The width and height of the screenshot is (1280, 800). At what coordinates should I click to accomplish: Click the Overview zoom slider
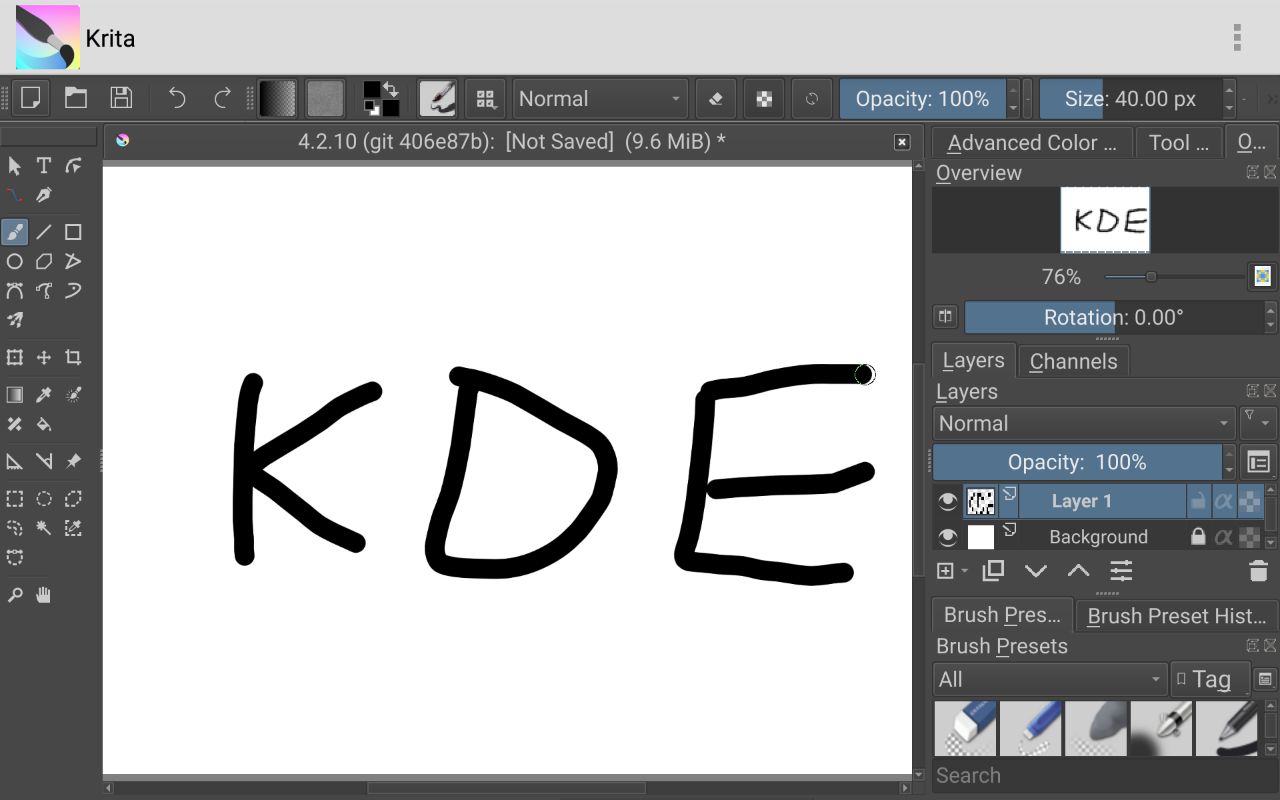[x=1174, y=277]
